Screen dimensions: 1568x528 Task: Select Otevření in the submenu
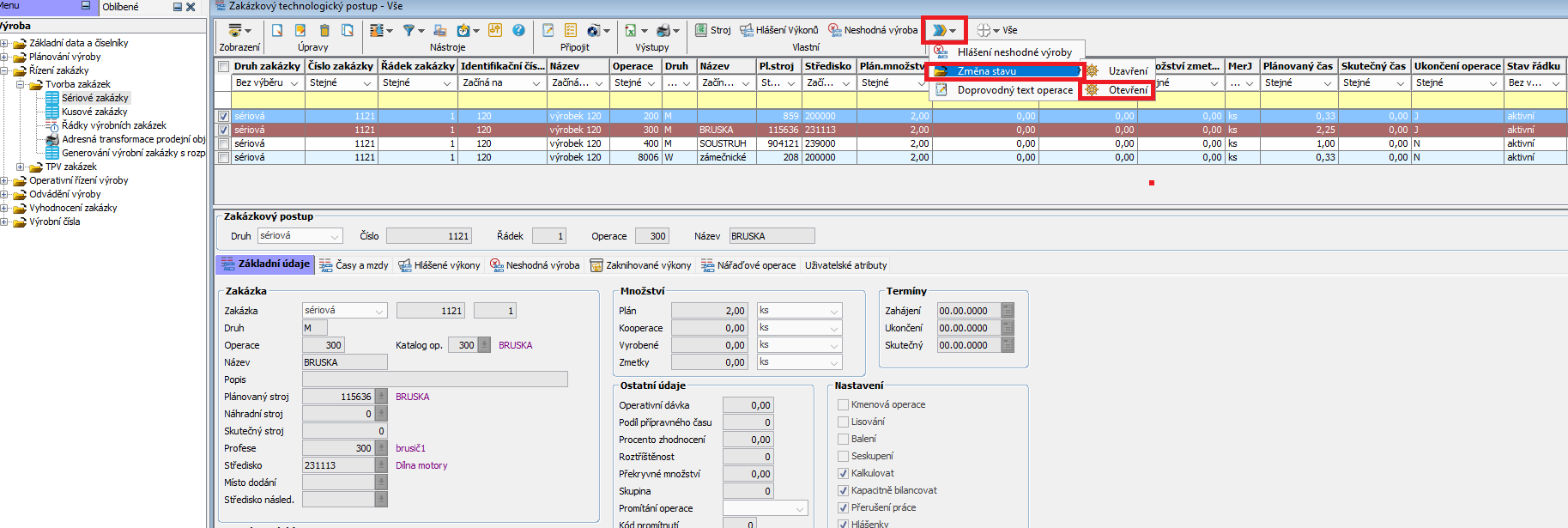click(x=1127, y=90)
